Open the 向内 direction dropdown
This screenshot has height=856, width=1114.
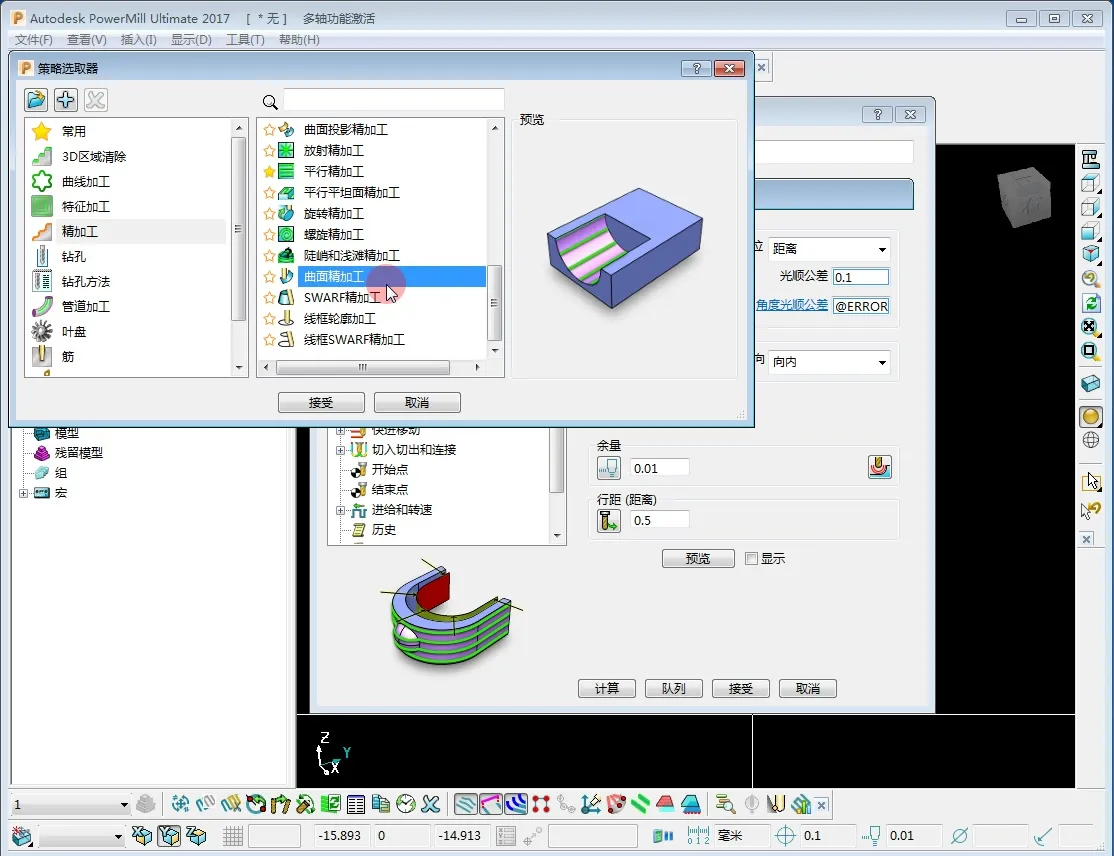coord(828,362)
